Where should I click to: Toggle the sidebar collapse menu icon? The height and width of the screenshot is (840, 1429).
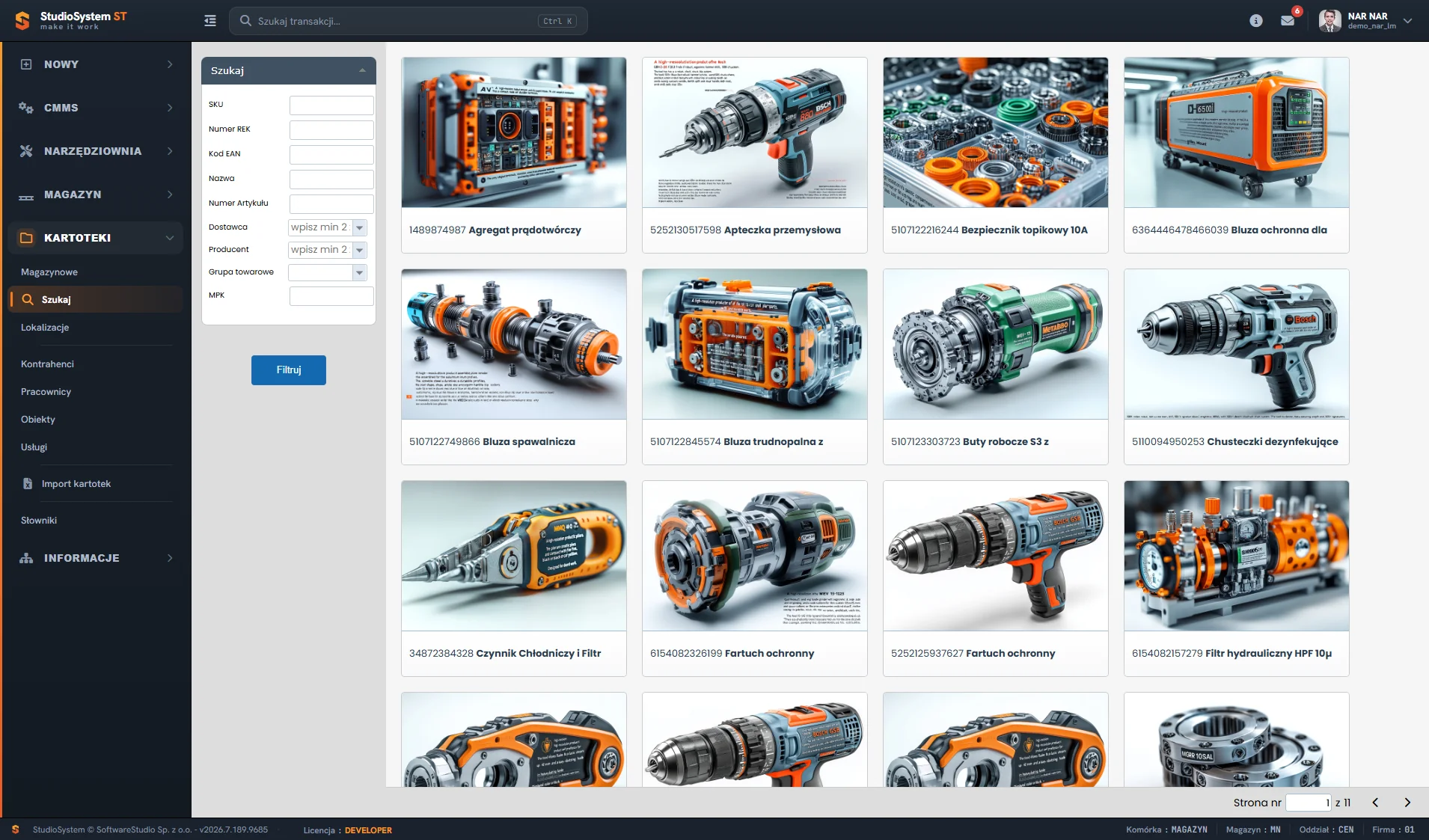tap(210, 21)
